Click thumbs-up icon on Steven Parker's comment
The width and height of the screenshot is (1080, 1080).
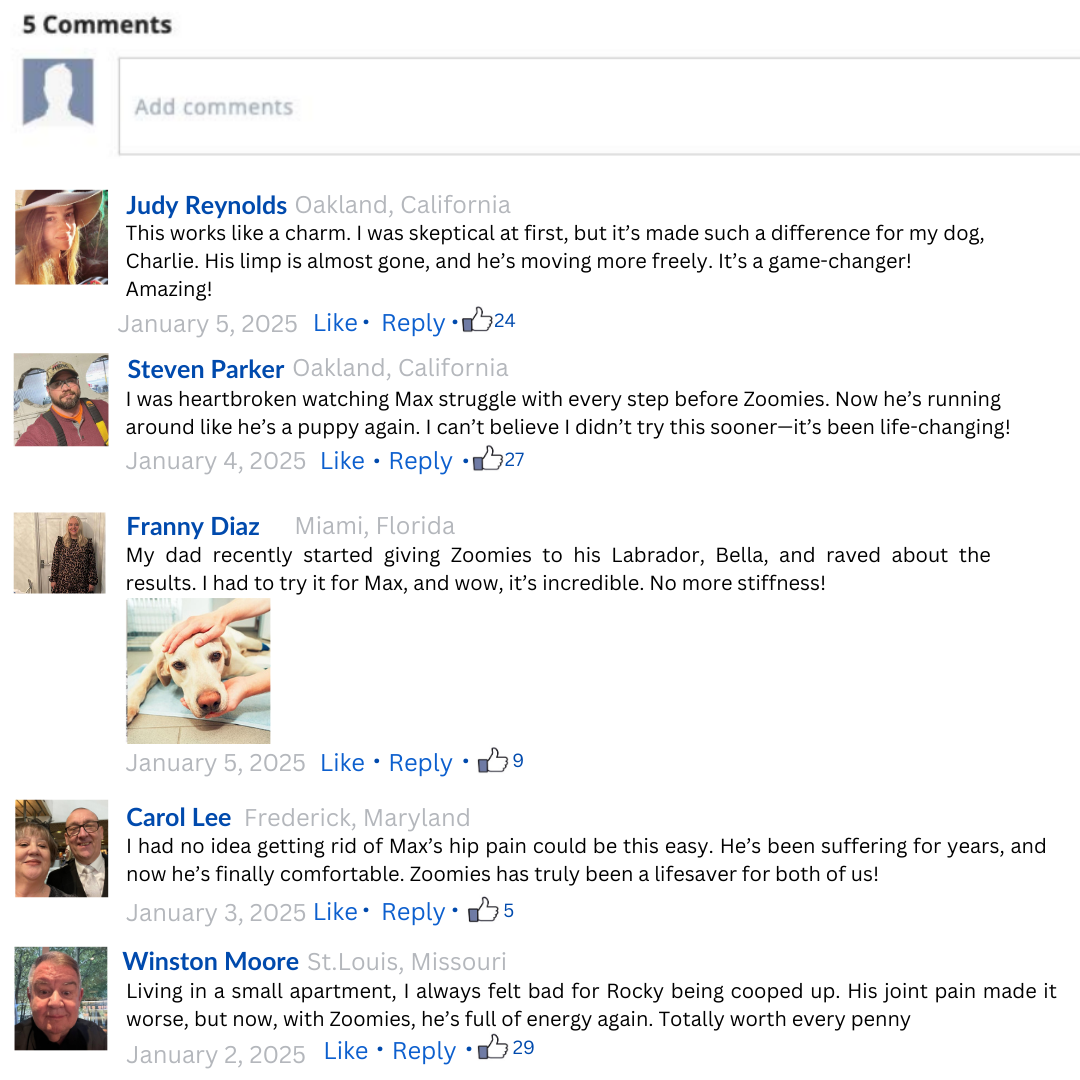[487, 459]
